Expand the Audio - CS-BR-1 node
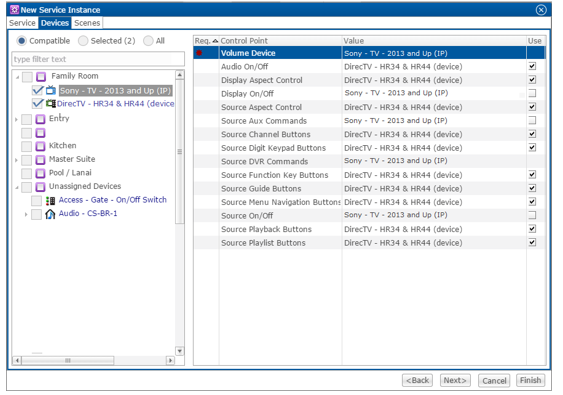This screenshot has width=563, height=395. [x=26, y=214]
